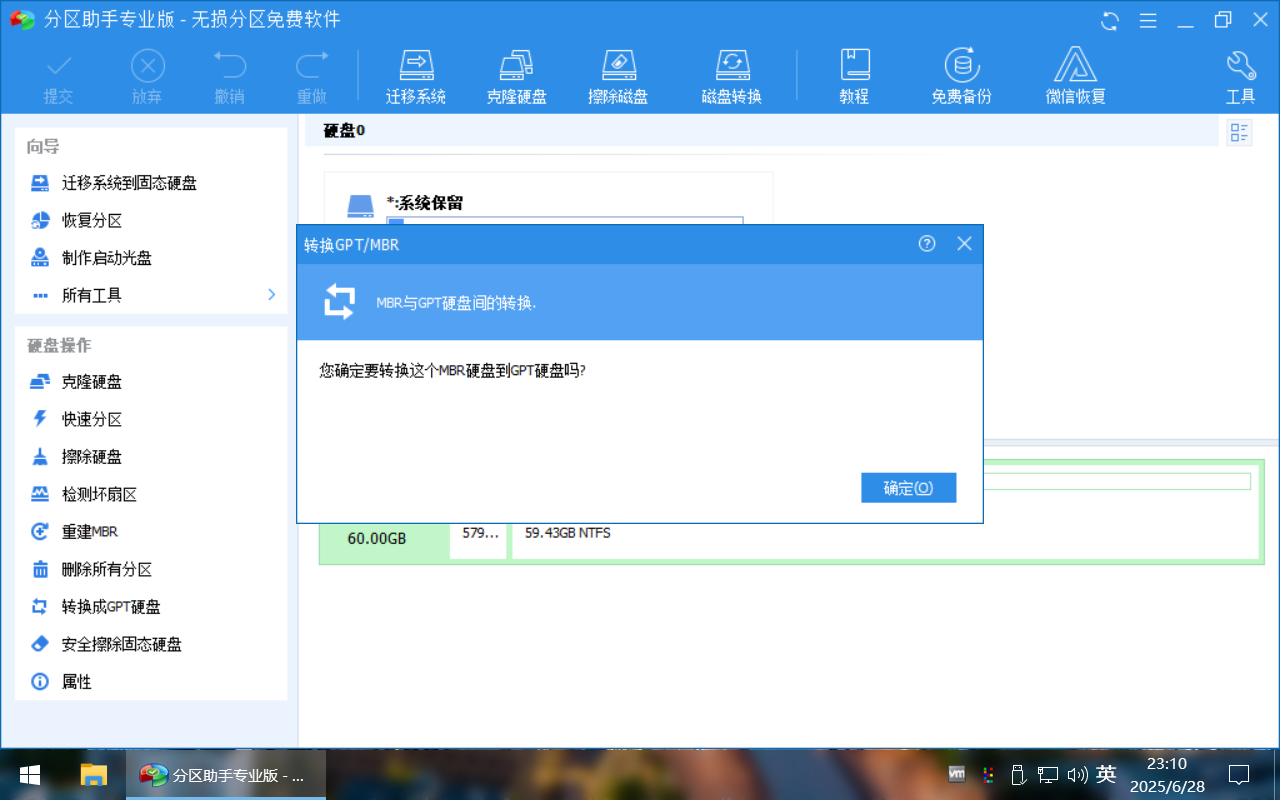Open File Explorer from taskbar
Image resolution: width=1280 pixels, height=800 pixels.
(x=94, y=775)
